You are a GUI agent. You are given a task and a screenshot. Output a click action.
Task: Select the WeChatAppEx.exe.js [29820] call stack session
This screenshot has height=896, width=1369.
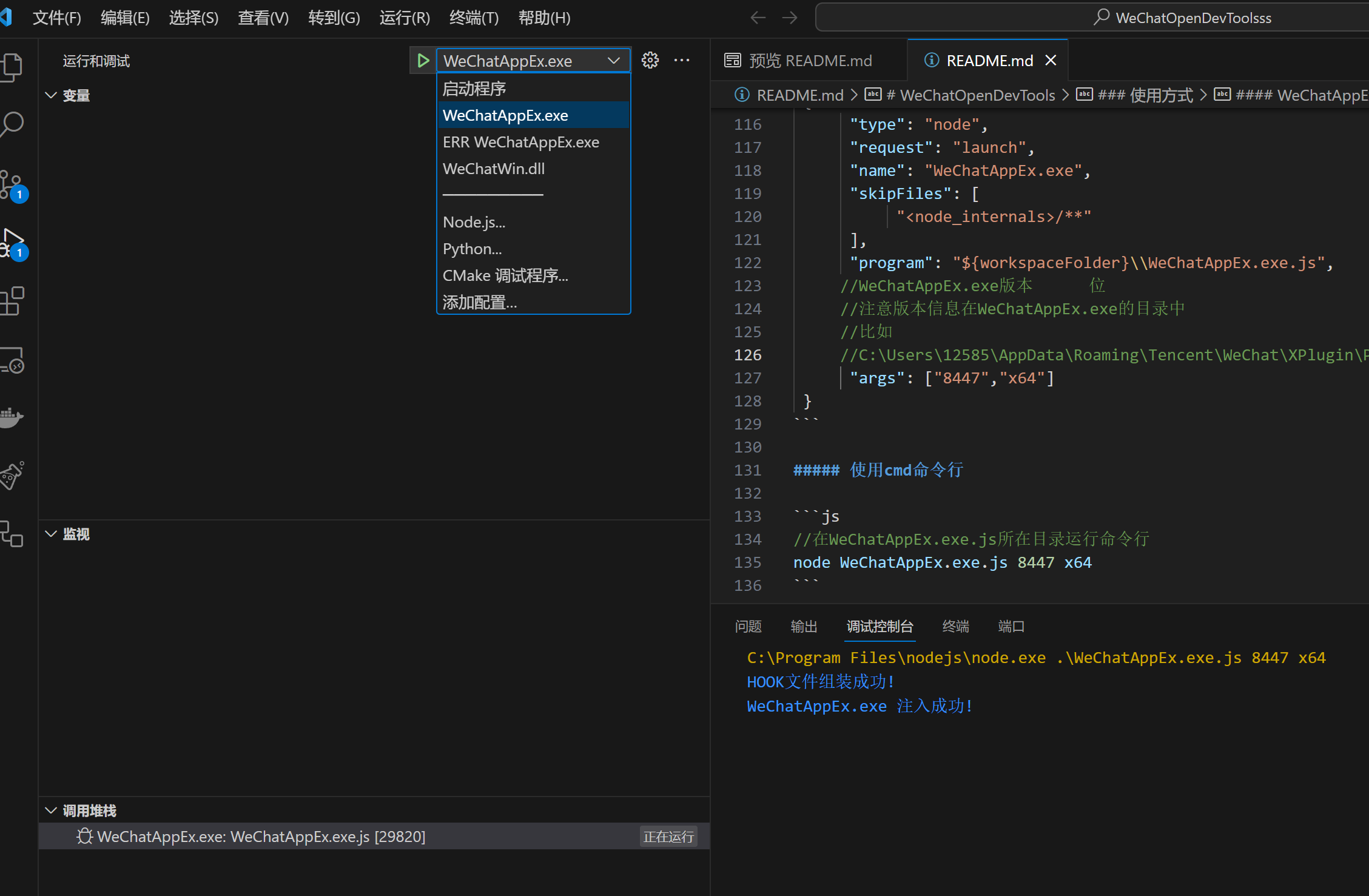pyautogui.click(x=374, y=836)
